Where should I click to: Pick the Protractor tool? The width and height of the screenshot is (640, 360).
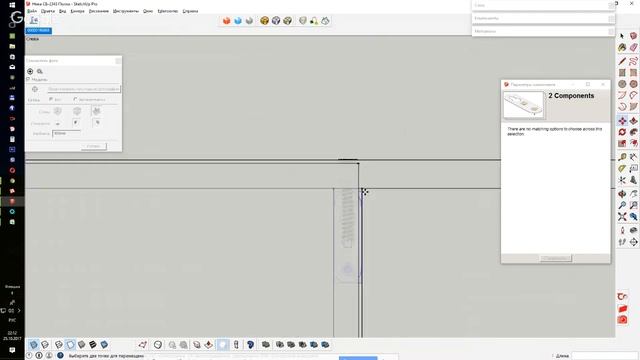[622, 168]
